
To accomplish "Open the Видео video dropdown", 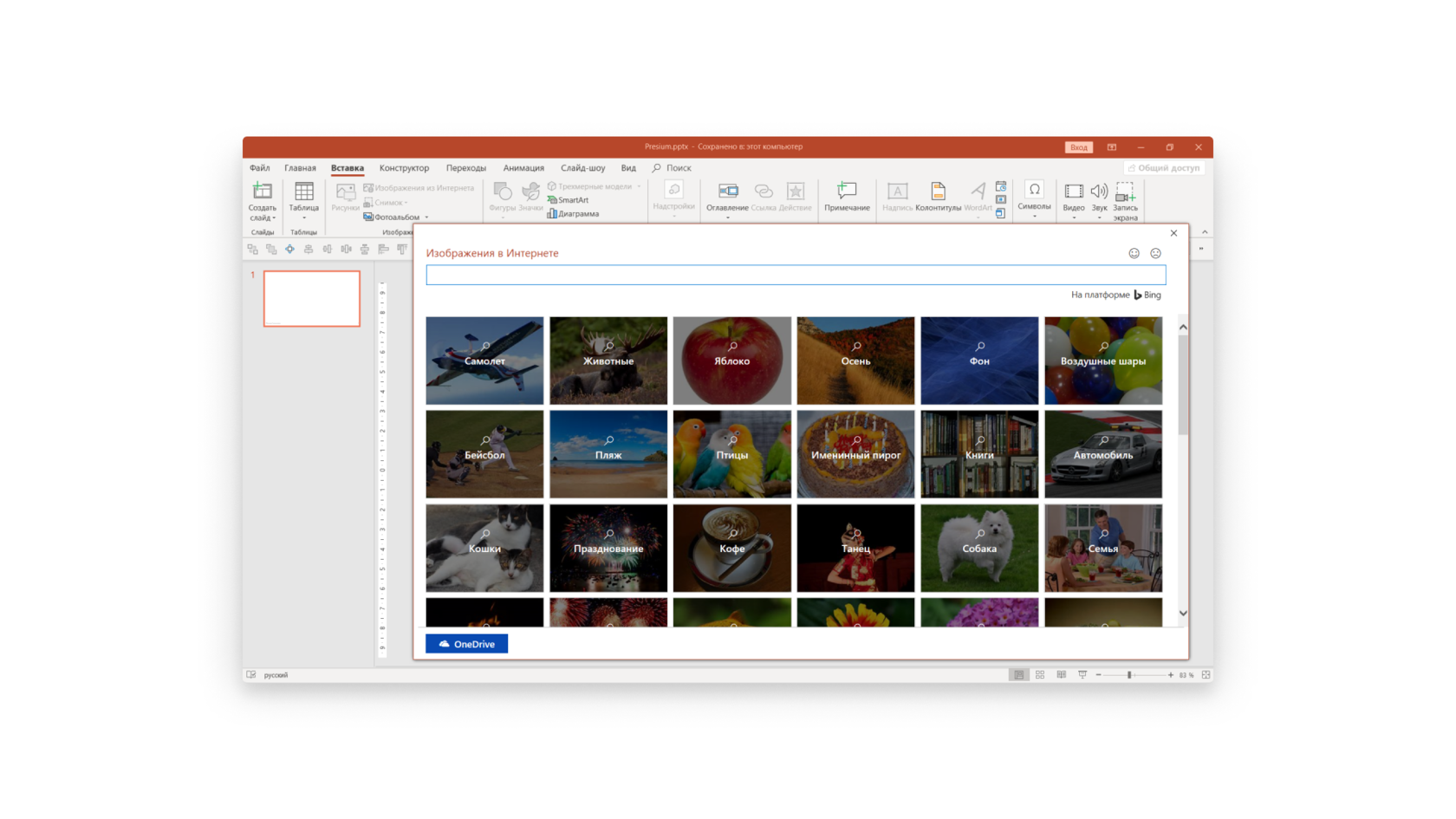I will pyautogui.click(x=1074, y=200).
